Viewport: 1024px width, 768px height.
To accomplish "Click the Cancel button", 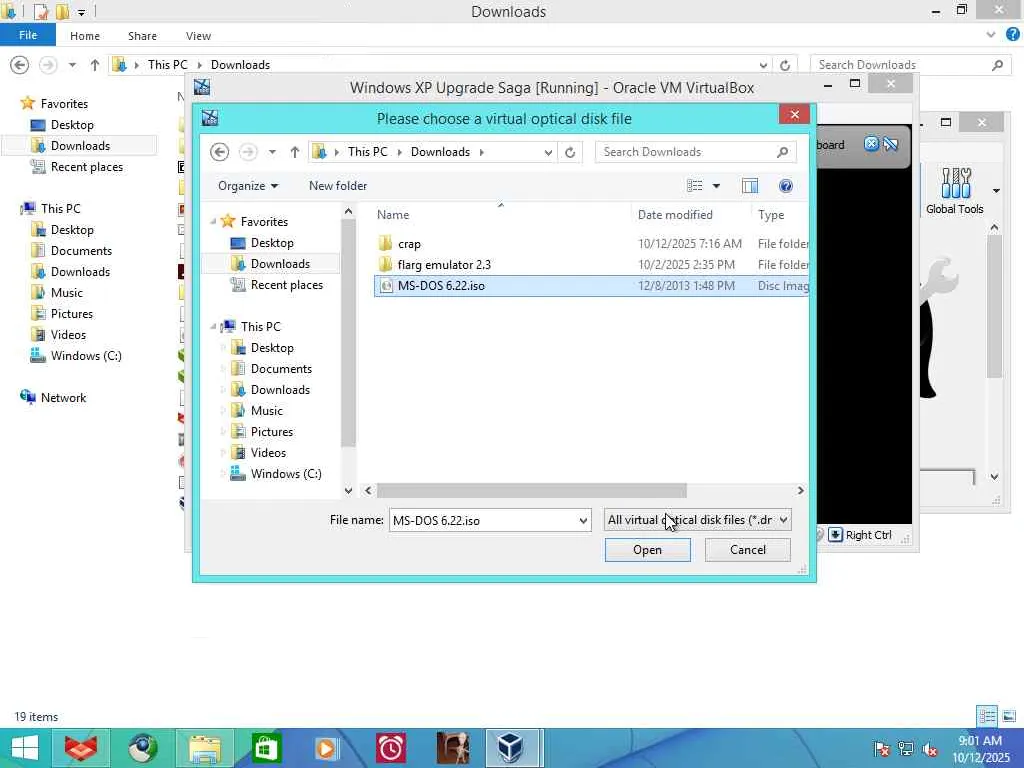I will click(x=748, y=550).
